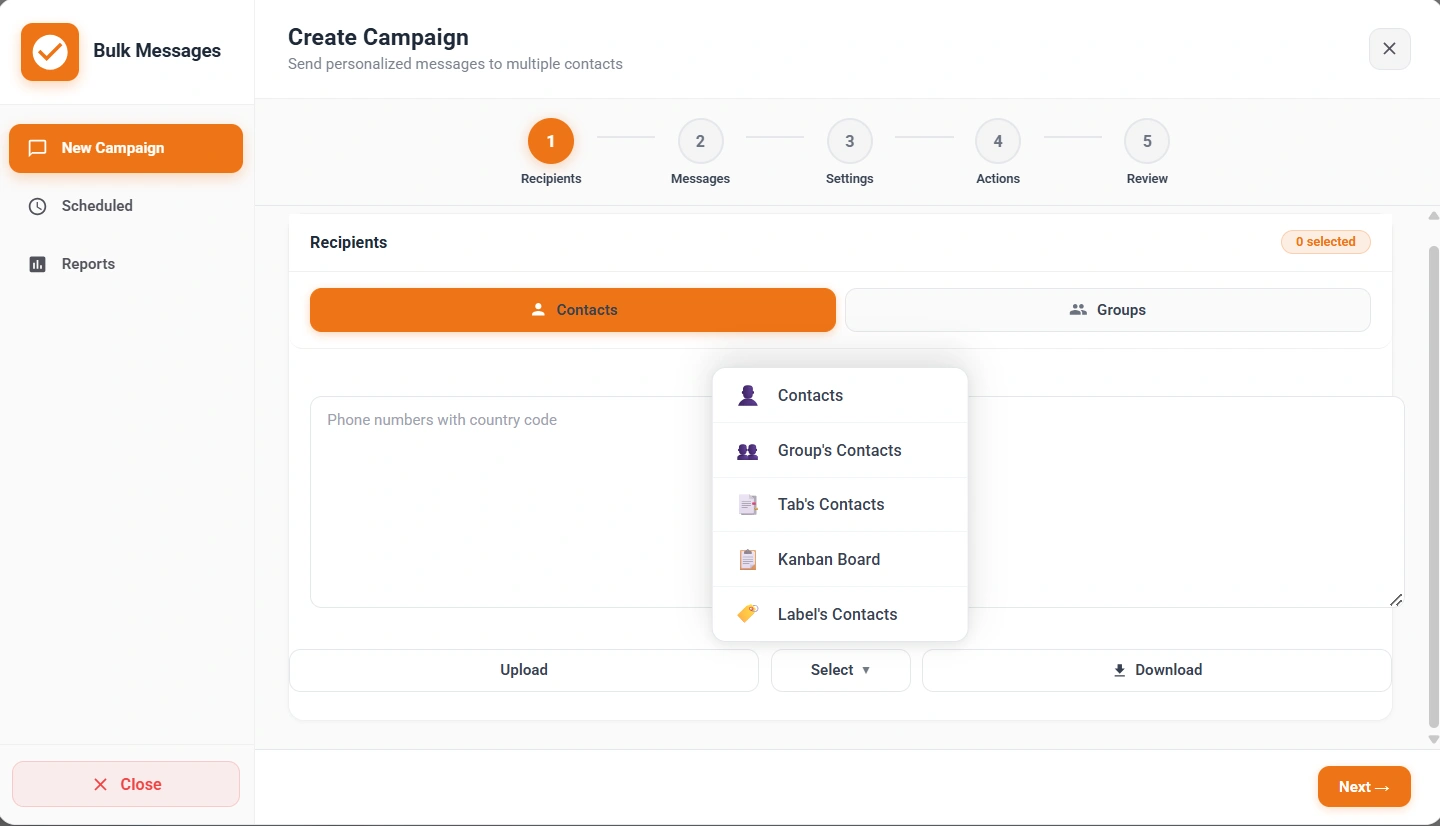The image size is (1440, 826).
Task: Close the Create Campaign dialog with X
Action: click(x=1390, y=49)
